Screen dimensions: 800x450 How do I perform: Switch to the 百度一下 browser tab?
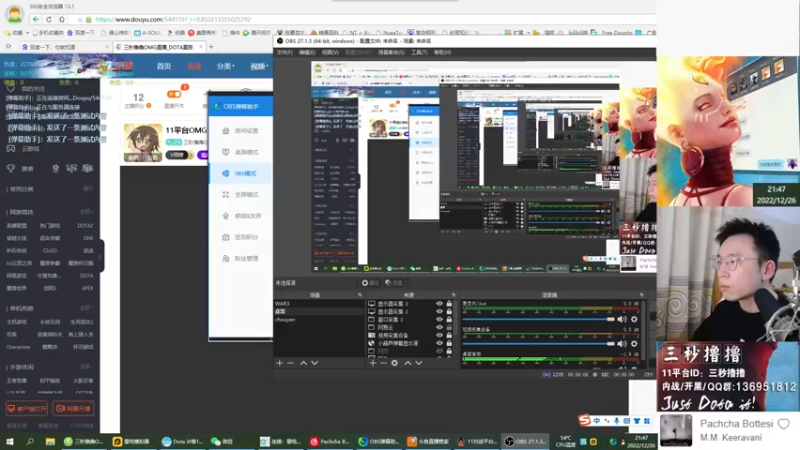[64, 47]
